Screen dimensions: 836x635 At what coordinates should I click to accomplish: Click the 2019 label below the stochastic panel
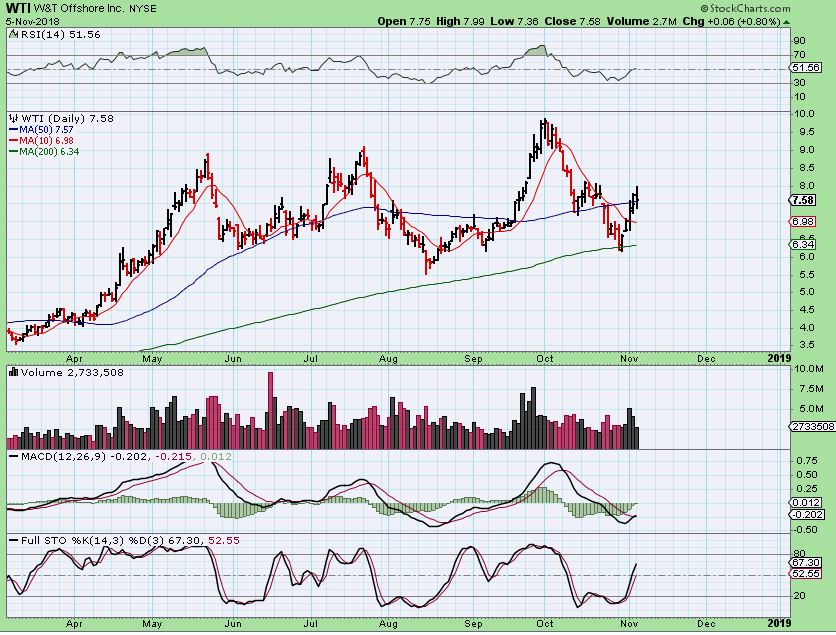pos(779,623)
